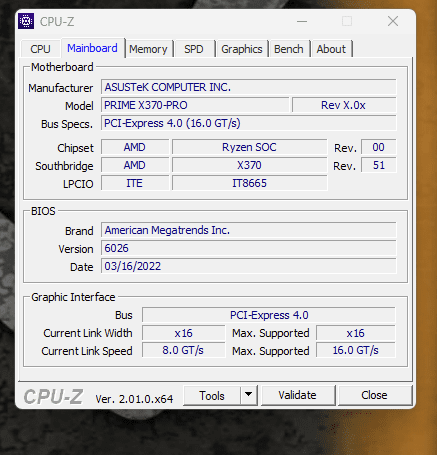Select BIOS brand American Megatrends Inc.
This screenshot has height=455, width=437.
pos(249,230)
